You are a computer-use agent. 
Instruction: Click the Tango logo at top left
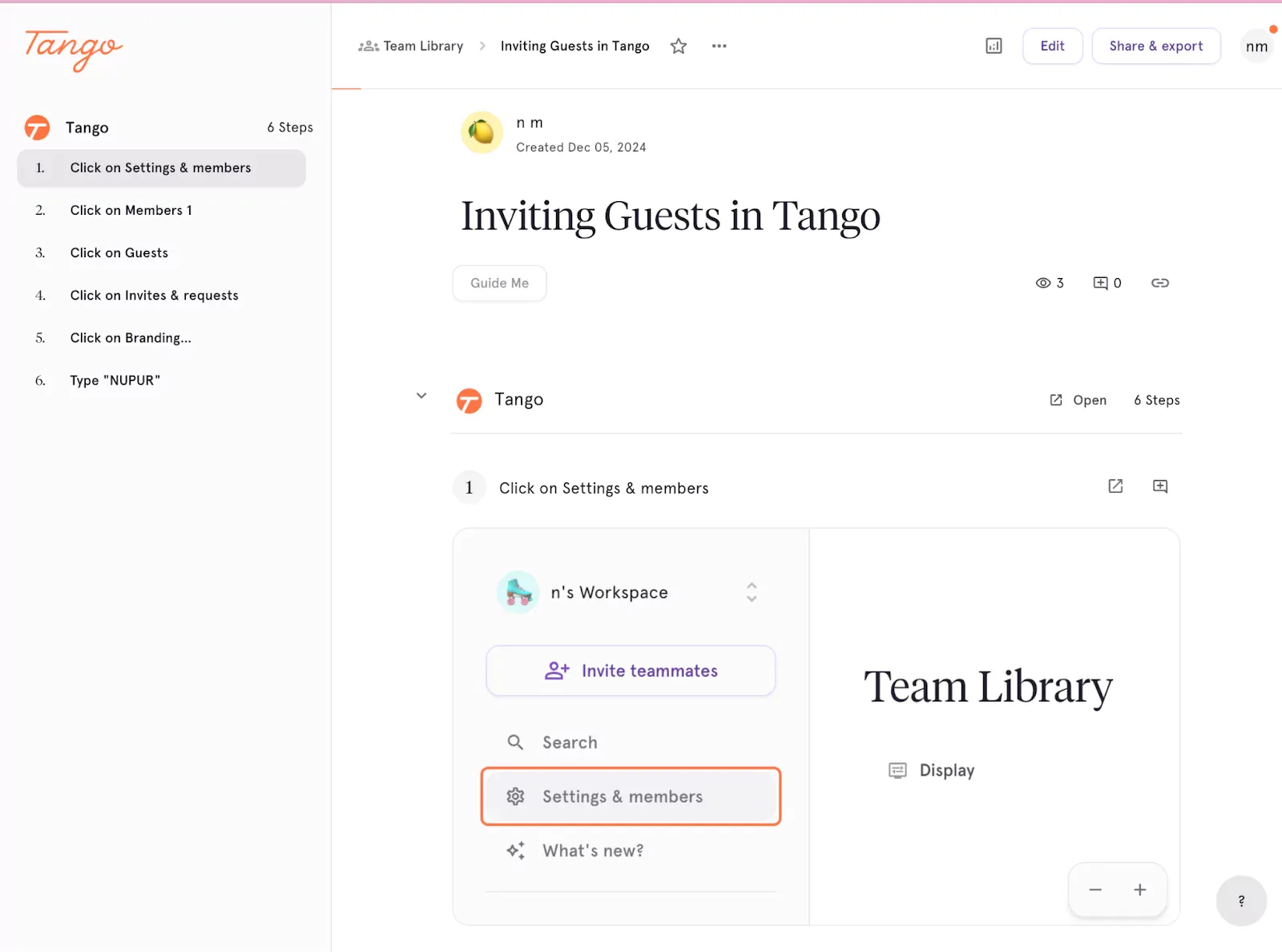74,50
